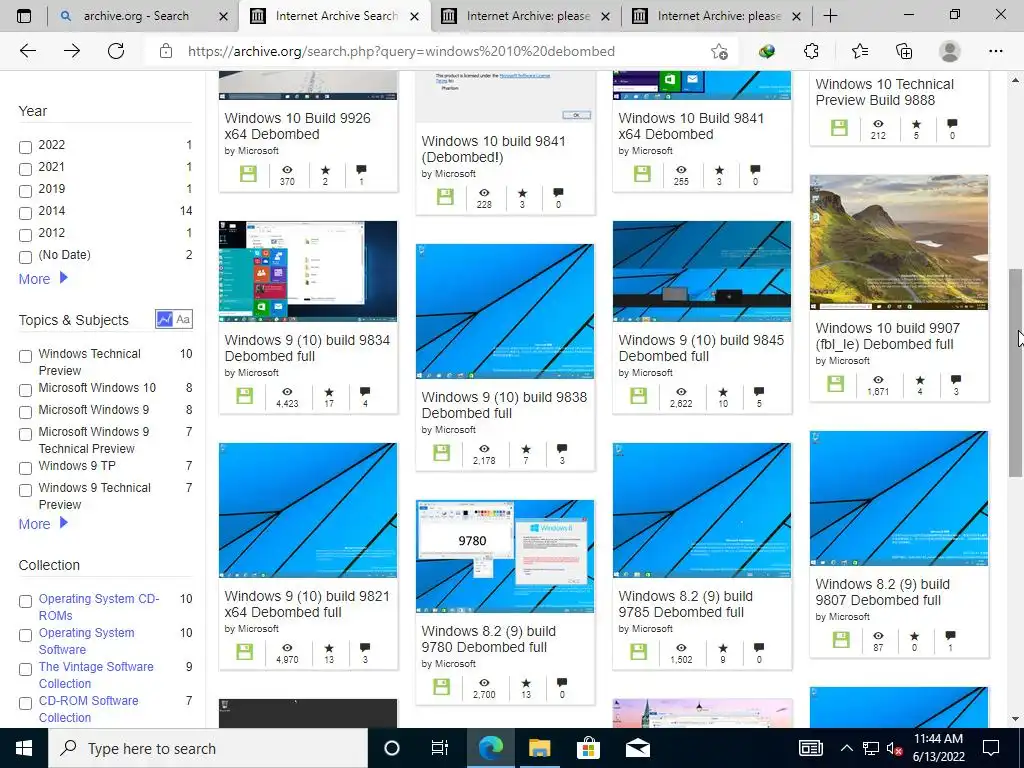The width and height of the screenshot is (1024, 768).
Task: Open Microsoft Store from the taskbar
Action: [x=588, y=748]
